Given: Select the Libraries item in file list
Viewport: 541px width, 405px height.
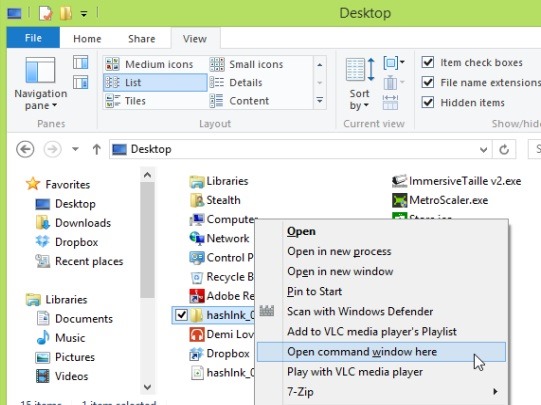Looking at the screenshot, I should pyautogui.click(x=219, y=181).
